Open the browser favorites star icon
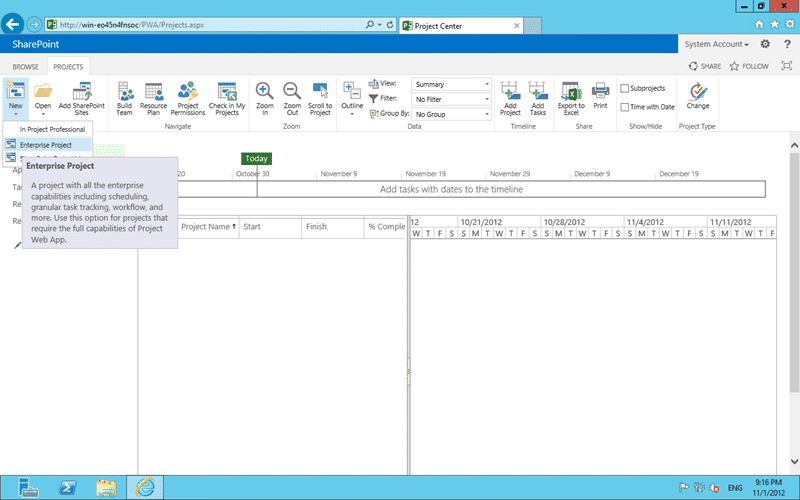 coord(774,24)
